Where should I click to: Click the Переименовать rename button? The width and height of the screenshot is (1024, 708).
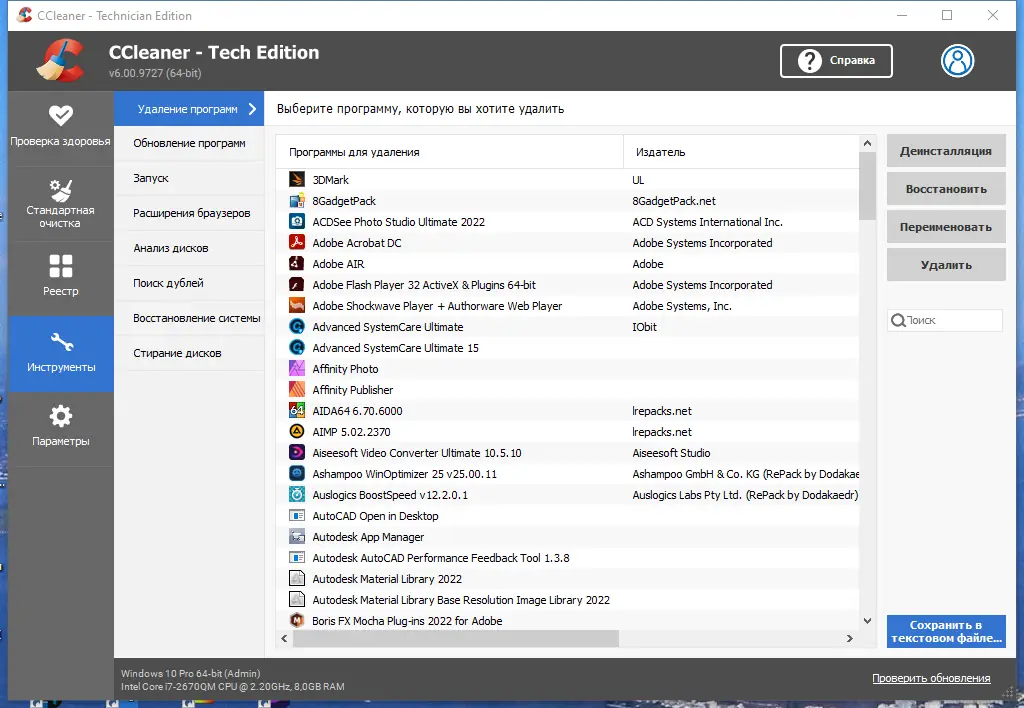tap(946, 227)
